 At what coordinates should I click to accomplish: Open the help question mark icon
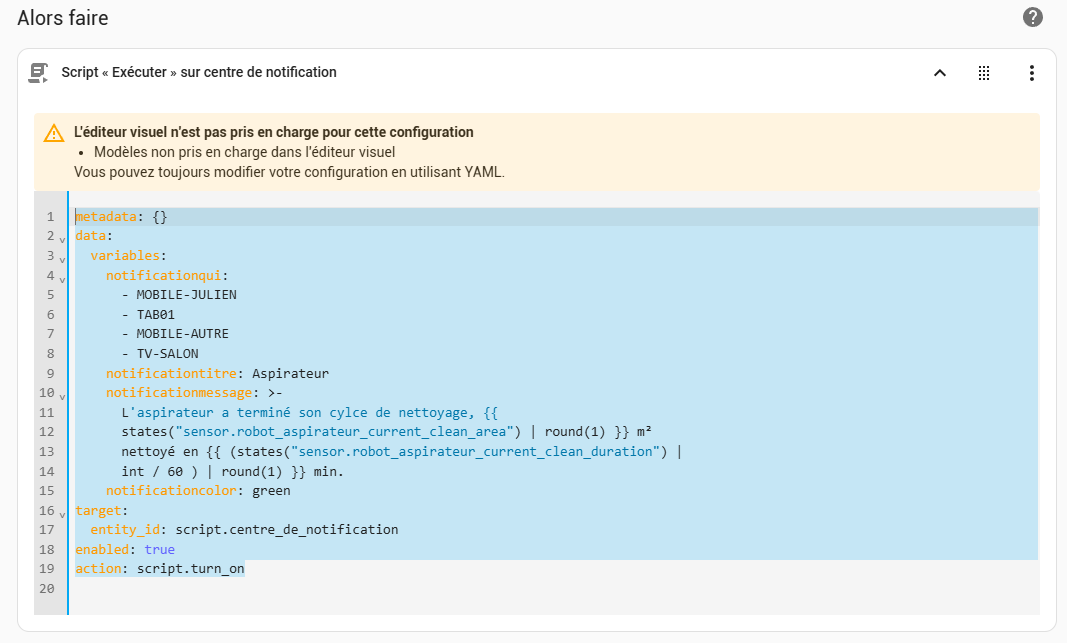tap(1032, 17)
